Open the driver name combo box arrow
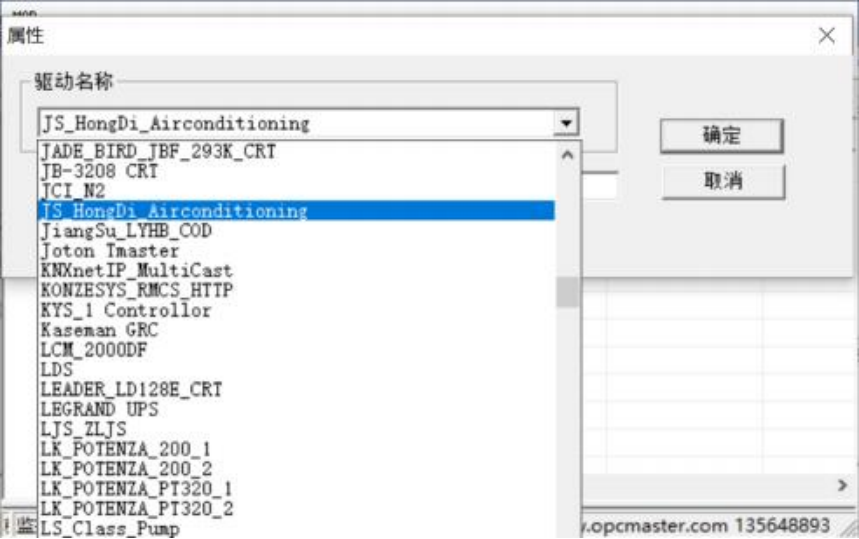Image resolution: width=859 pixels, height=539 pixels. (566, 123)
